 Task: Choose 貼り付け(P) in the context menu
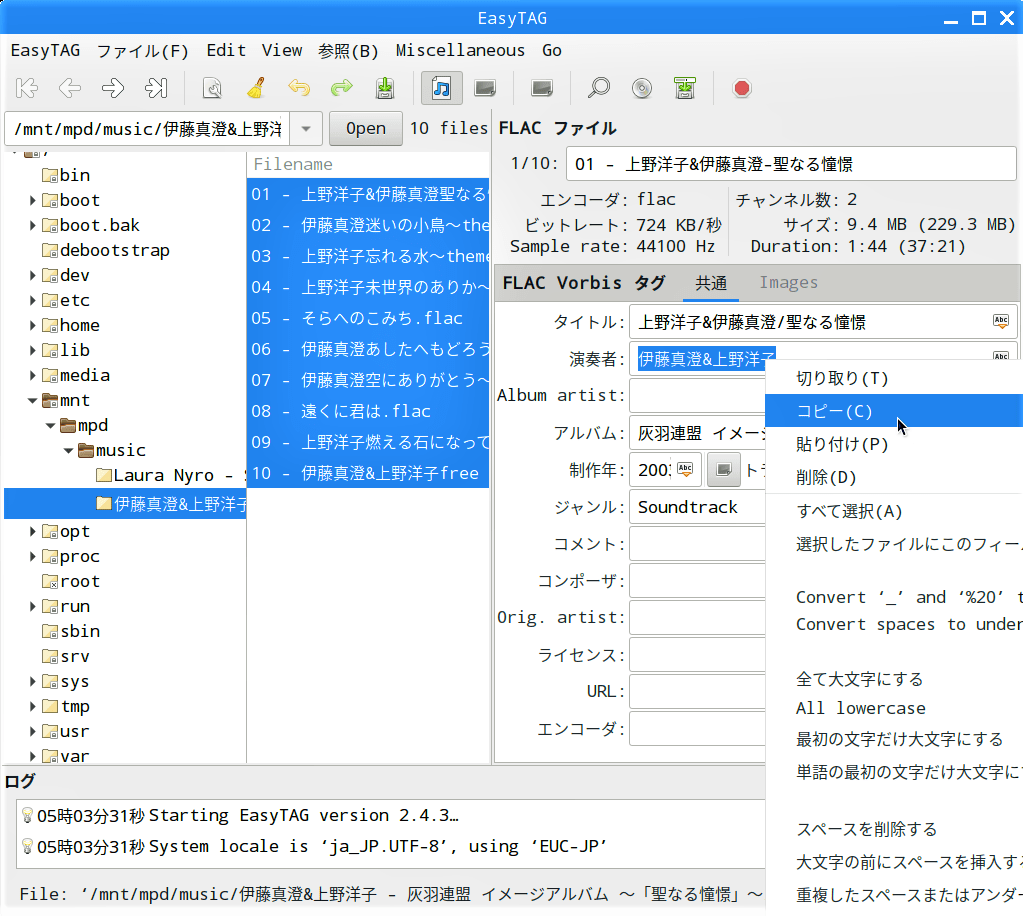pos(894,444)
